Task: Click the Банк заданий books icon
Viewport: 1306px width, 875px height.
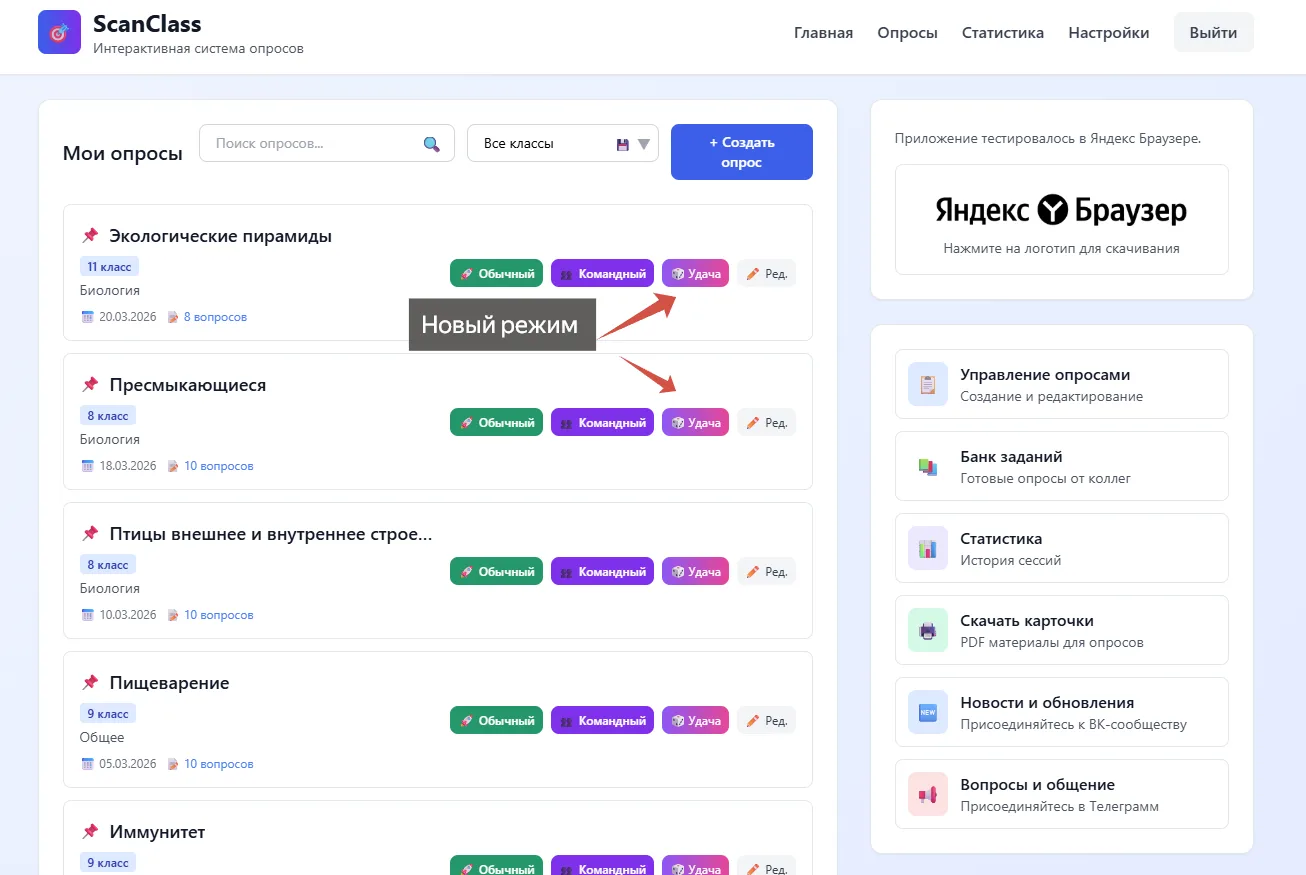Action: [x=928, y=466]
